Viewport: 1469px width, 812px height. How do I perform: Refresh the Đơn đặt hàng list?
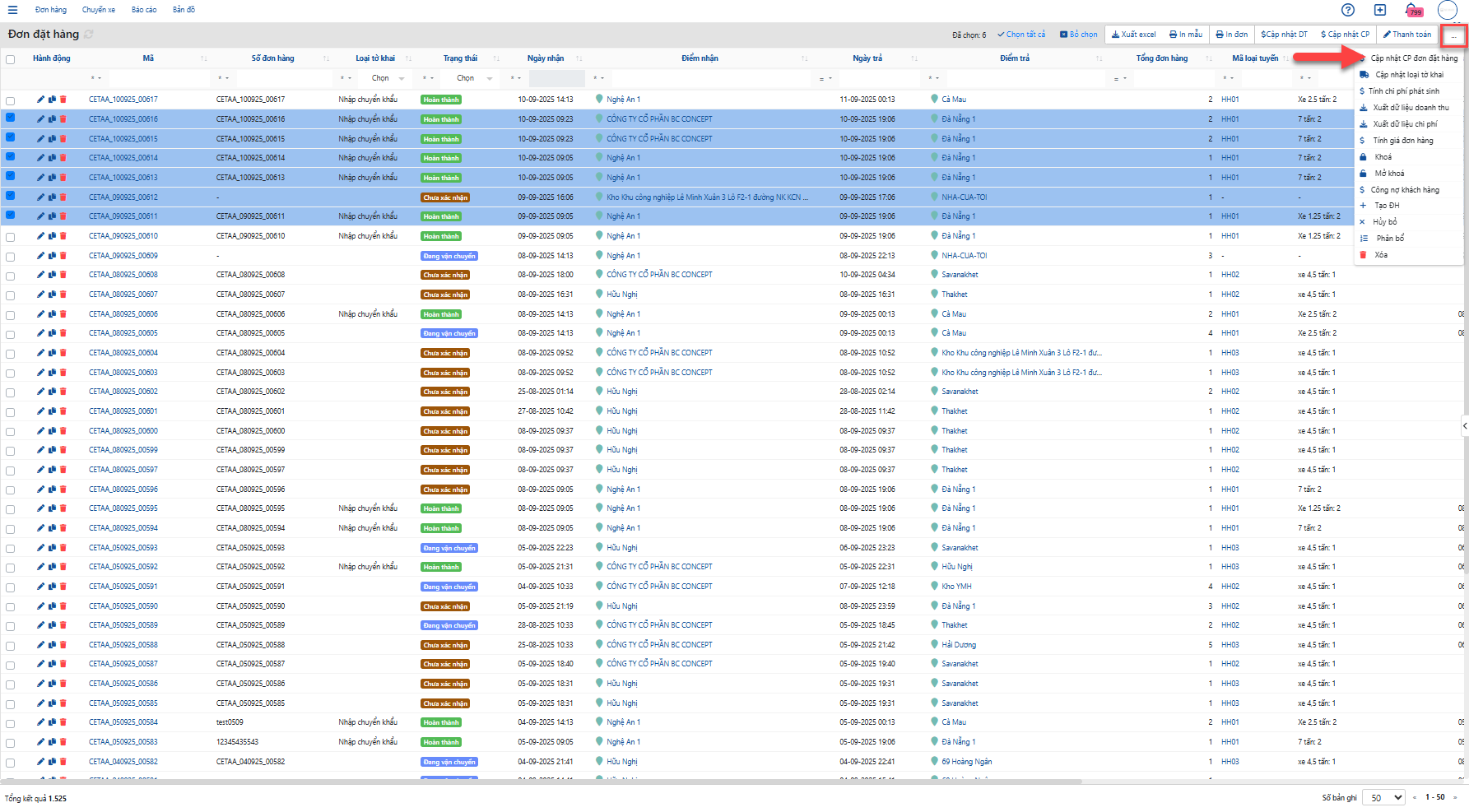point(89,35)
